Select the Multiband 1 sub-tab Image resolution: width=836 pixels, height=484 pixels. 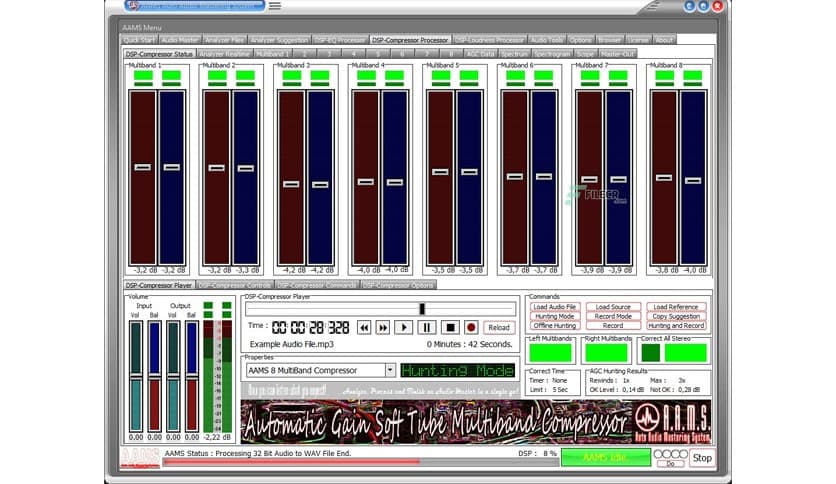(x=272, y=54)
